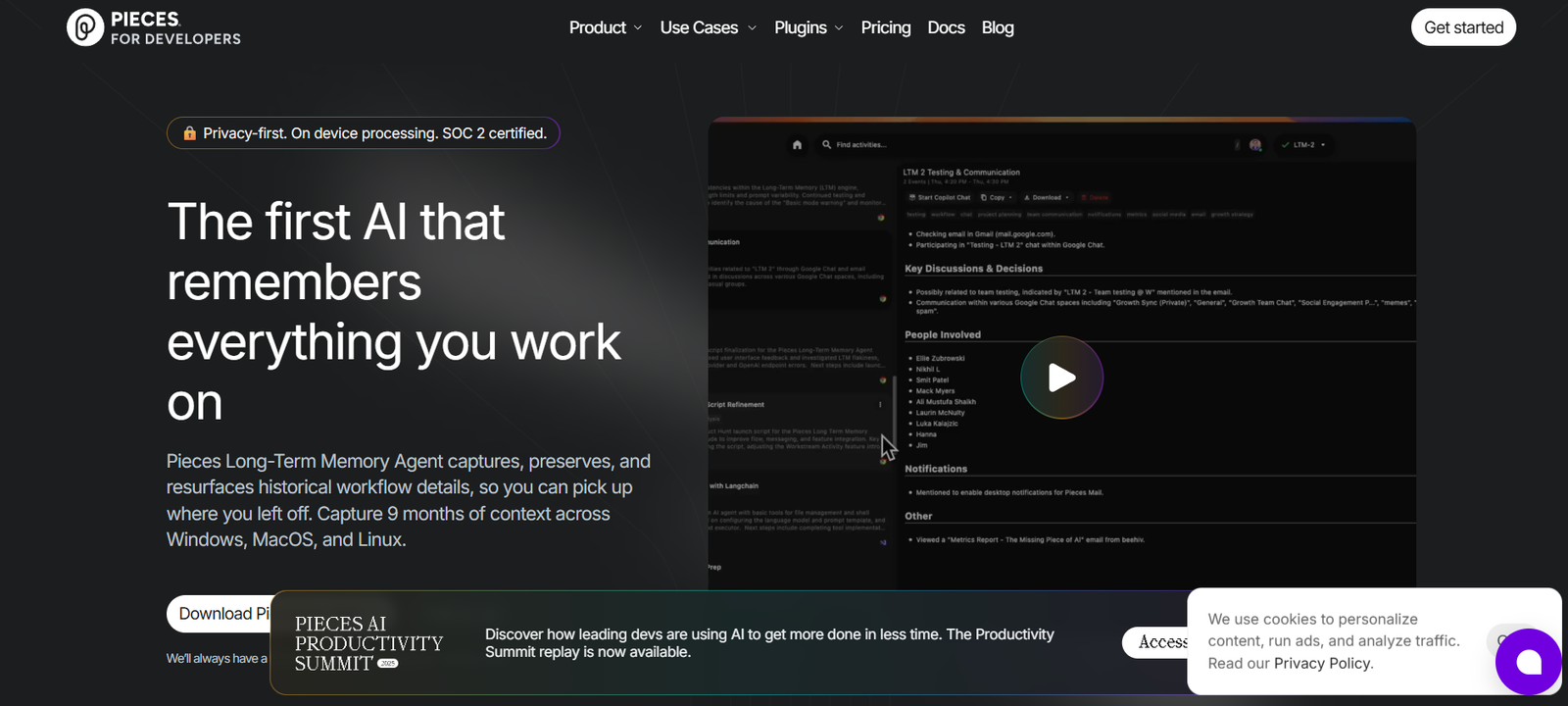Open the LTM-2 selector in the demo preview
1568x706 pixels.
coord(1304,145)
